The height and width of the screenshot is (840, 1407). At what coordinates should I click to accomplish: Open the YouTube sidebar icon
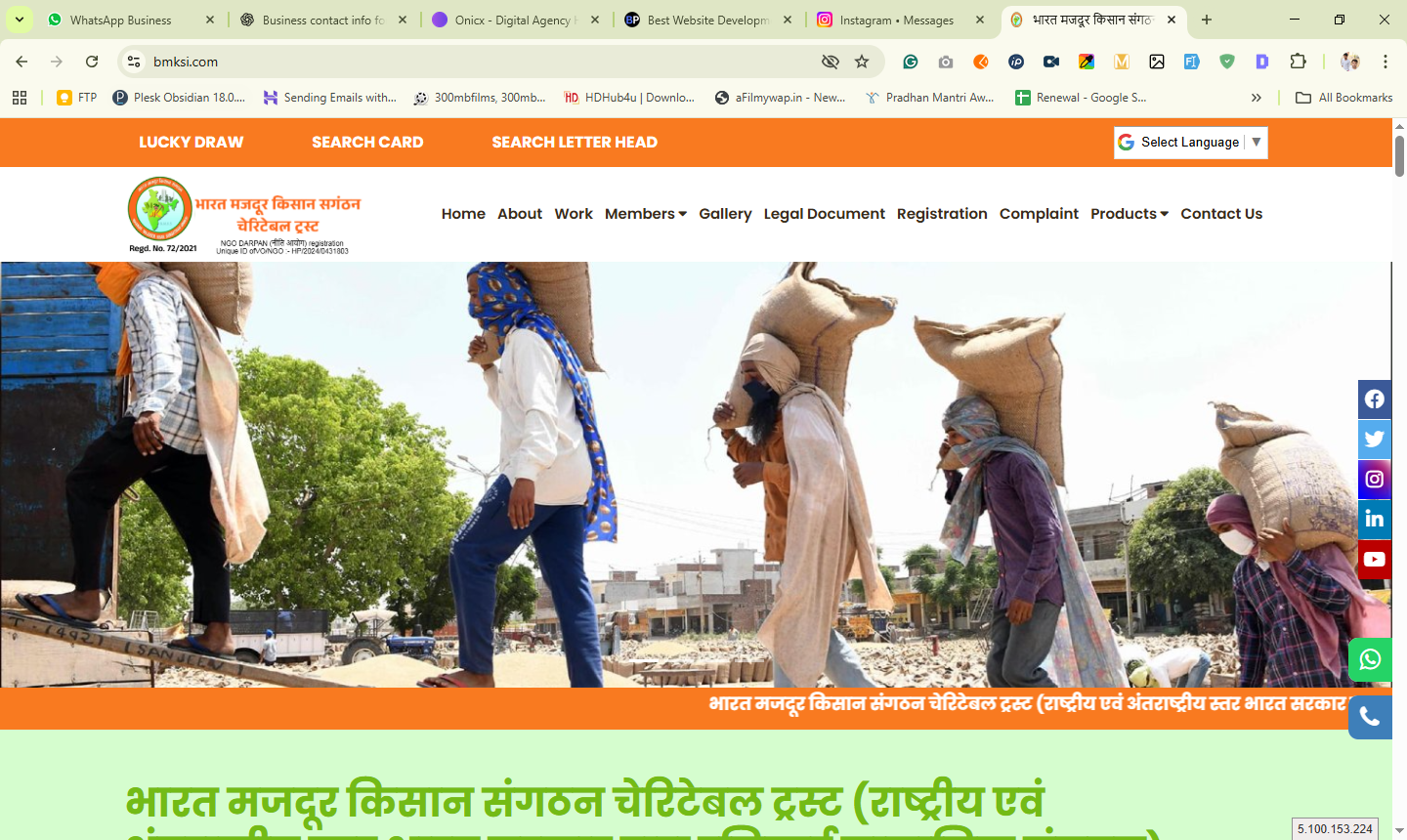(x=1374, y=560)
